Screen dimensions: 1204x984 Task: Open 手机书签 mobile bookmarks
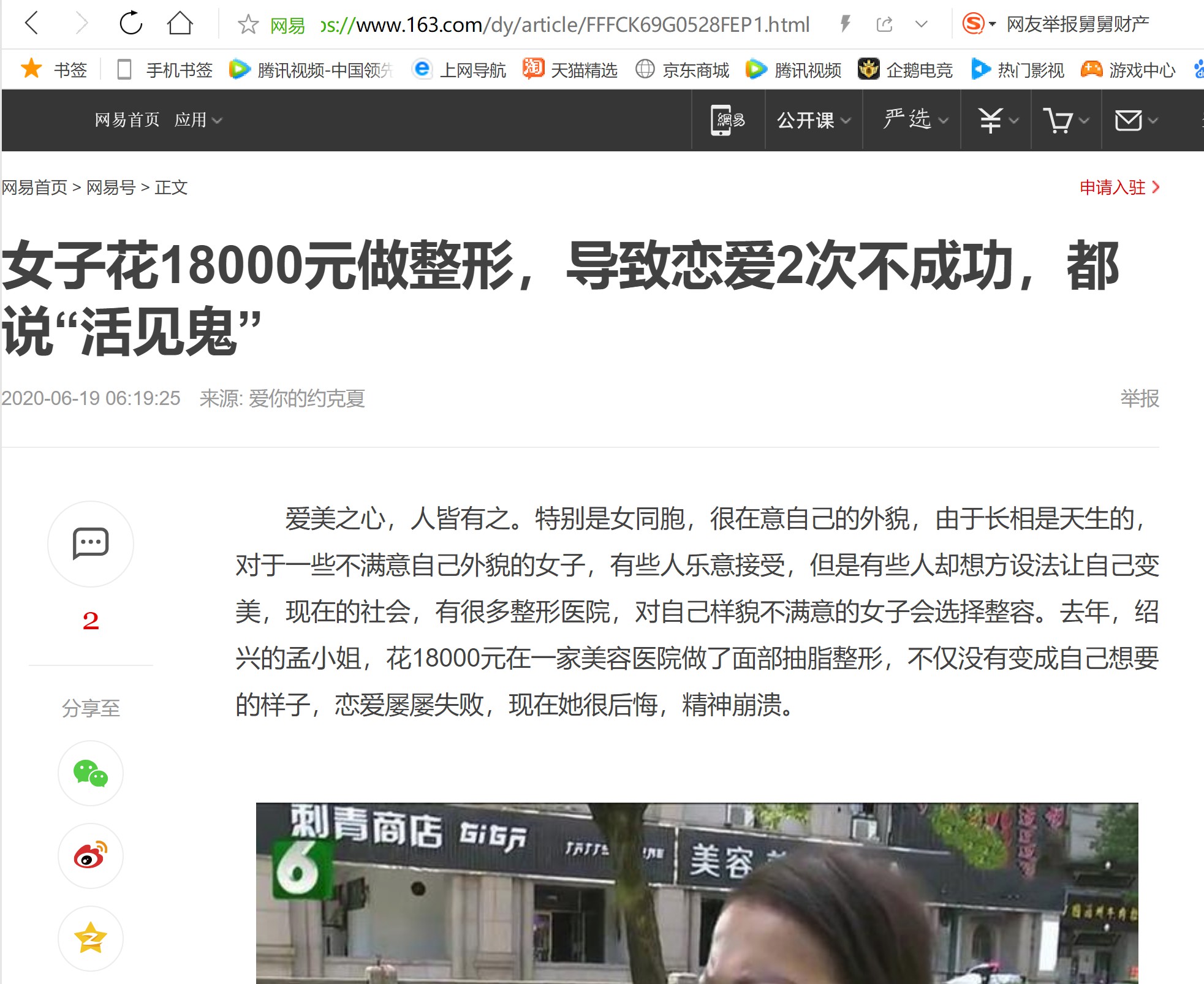point(165,69)
